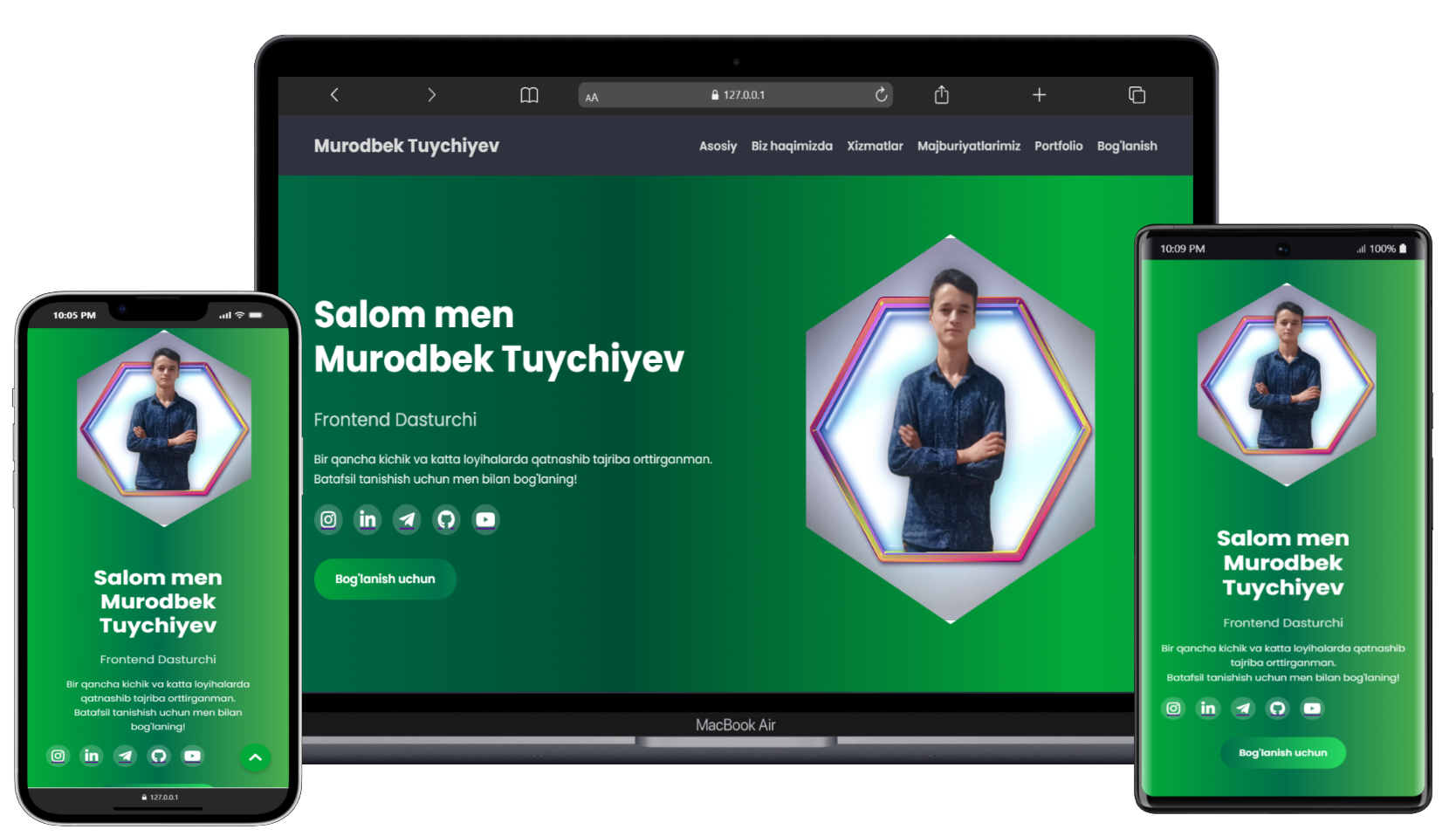This screenshot has height=836, width=1456.
Task: Open Instagram icon in laptop hero
Action: (328, 520)
